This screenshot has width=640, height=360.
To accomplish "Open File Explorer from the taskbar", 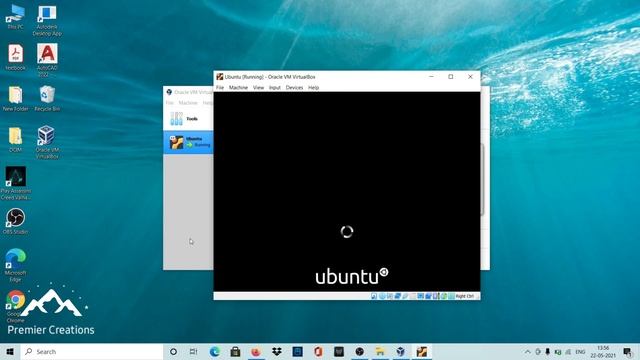I will click(380, 351).
